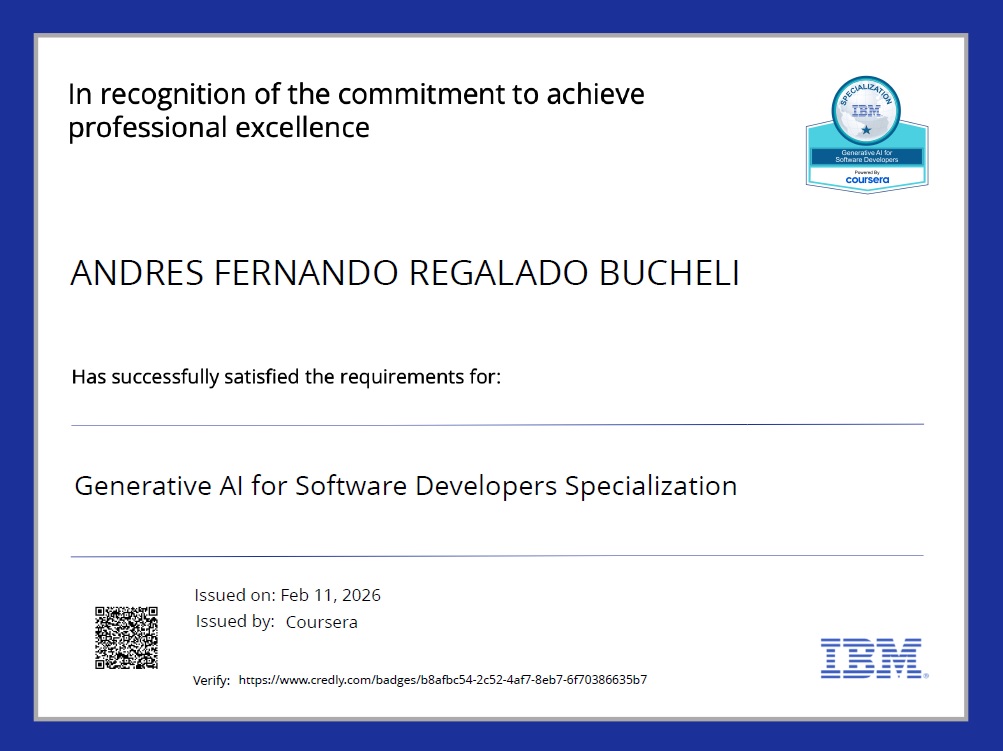Click the recognition statement at the top left
The image size is (1003, 751).
(x=356, y=110)
